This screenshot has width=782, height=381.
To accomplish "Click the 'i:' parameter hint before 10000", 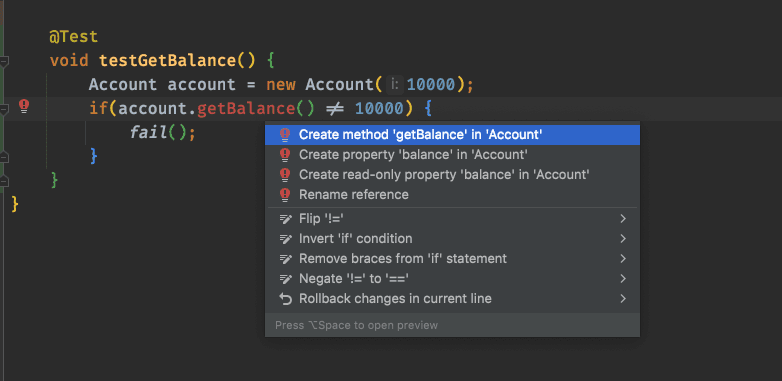I will 394,85.
